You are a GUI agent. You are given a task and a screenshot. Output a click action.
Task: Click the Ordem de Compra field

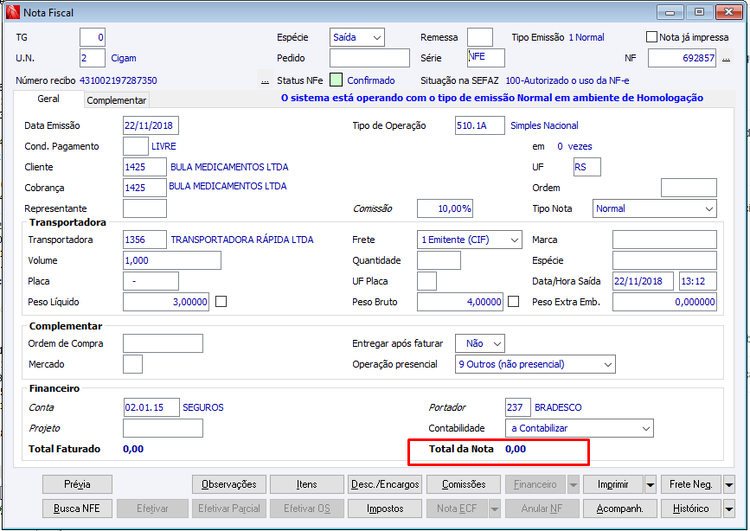pyautogui.click(x=163, y=343)
